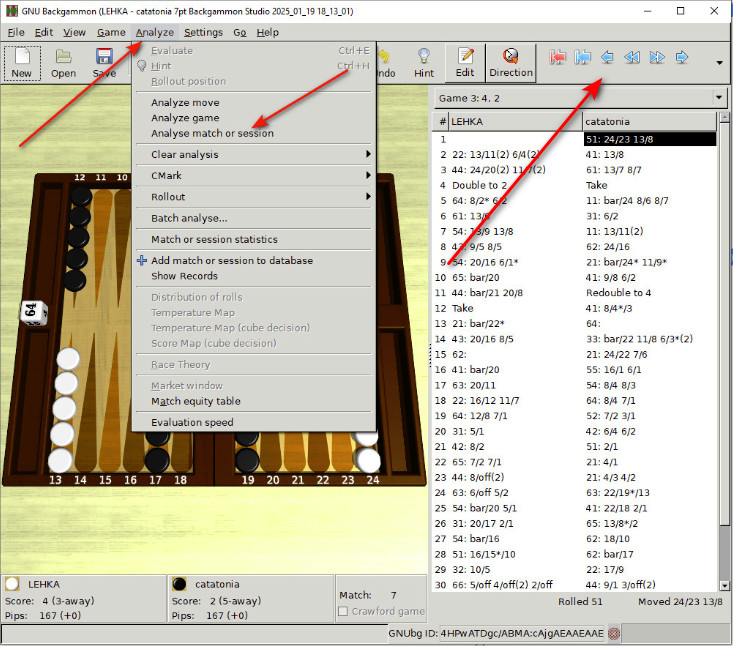733x646 pixels.
Task: Open the Edit menu
Action: tap(43, 32)
